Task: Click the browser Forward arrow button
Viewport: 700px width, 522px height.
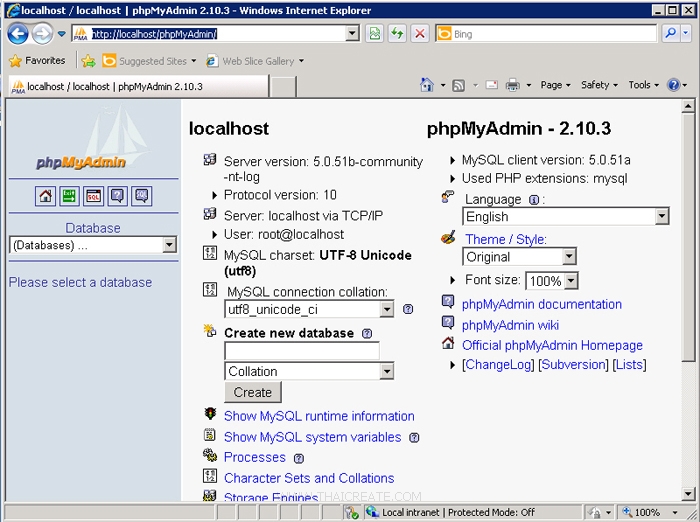Action: coord(43,34)
